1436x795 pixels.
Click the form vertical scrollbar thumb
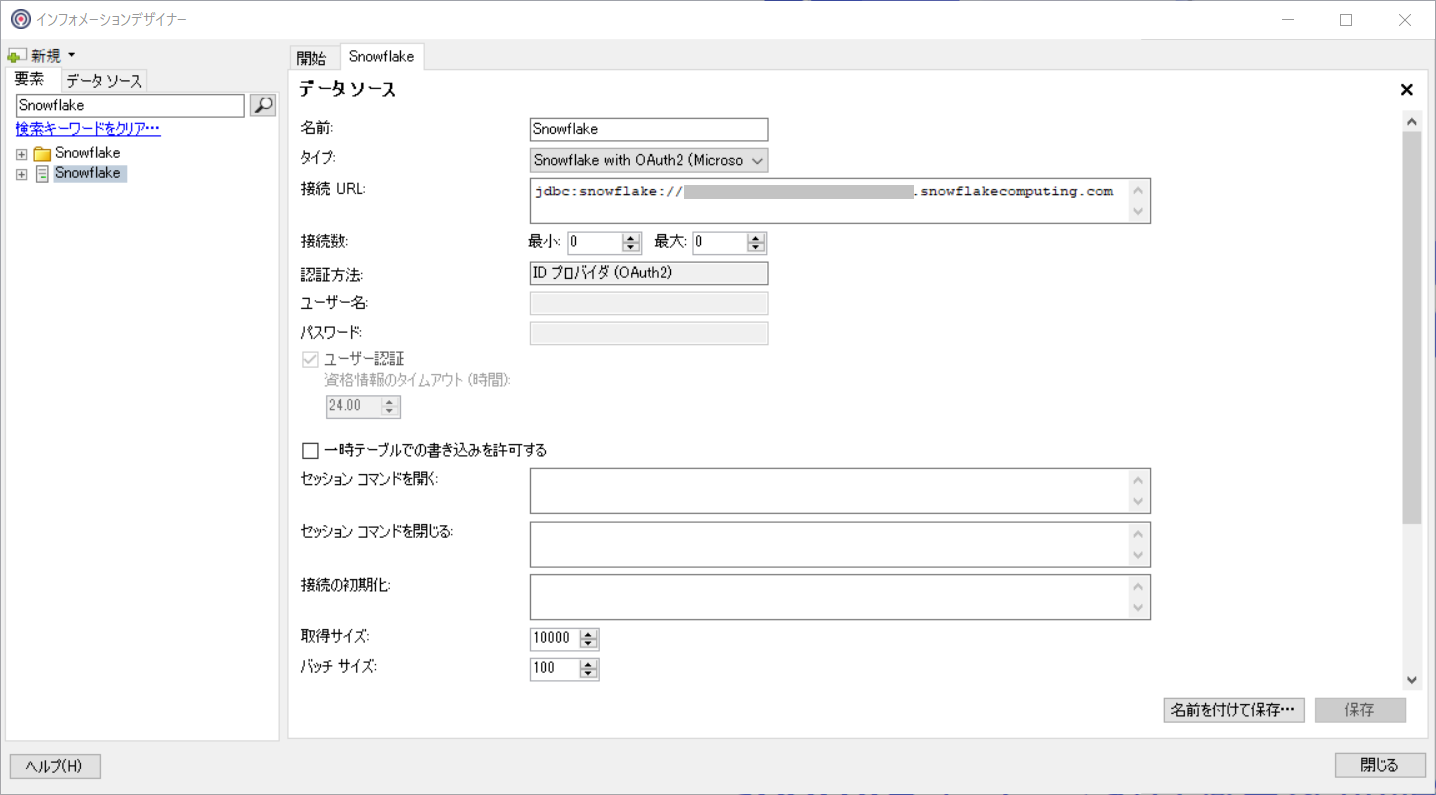(x=1412, y=328)
